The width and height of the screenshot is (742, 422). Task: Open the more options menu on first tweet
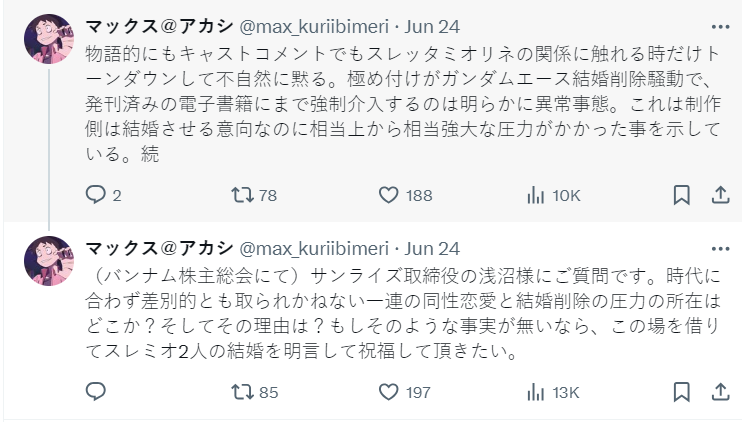(x=719, y=28)
